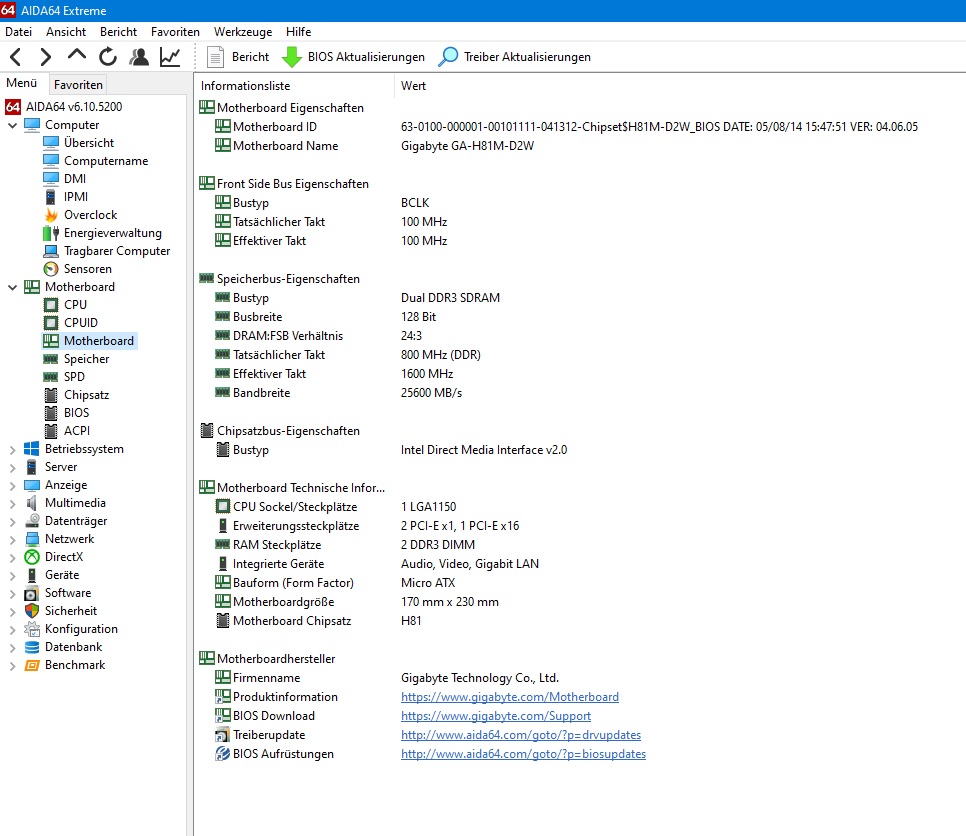Expand the Server node
966x836 pixels.
tap(12, 468)
